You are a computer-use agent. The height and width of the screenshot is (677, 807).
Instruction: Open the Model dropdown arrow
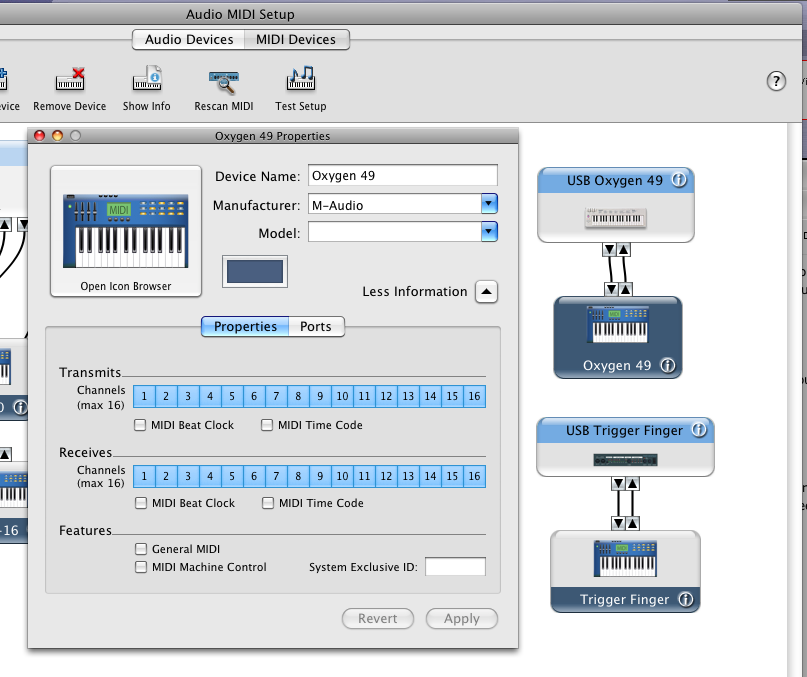[489, 232]
